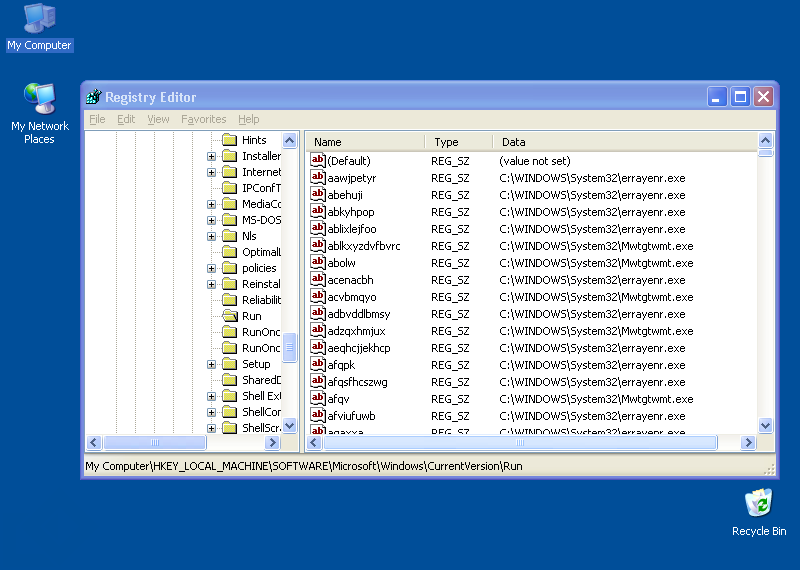This screenshot has width=800, height=570.
Task: Expand the MS-DOS tree node
Action: pos(211,220)
